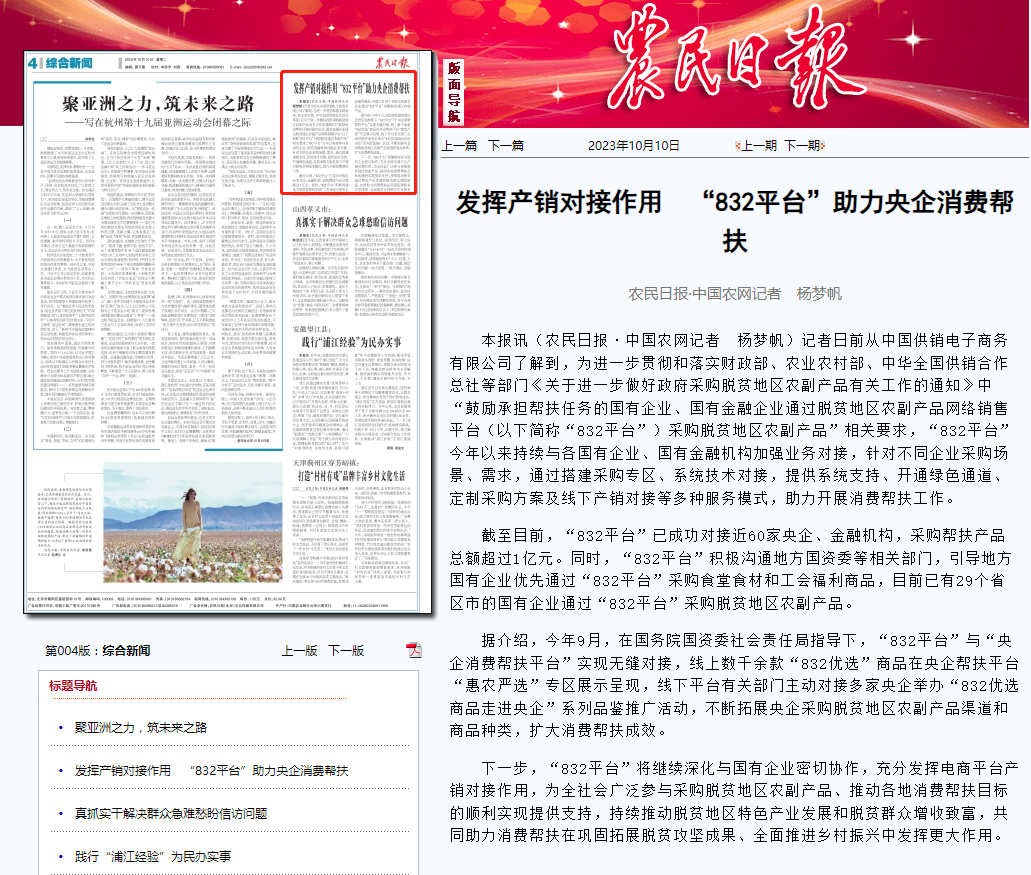
Task: Open 发挥产销对接作用 article in title list
Action: click(x=211, y=770)
